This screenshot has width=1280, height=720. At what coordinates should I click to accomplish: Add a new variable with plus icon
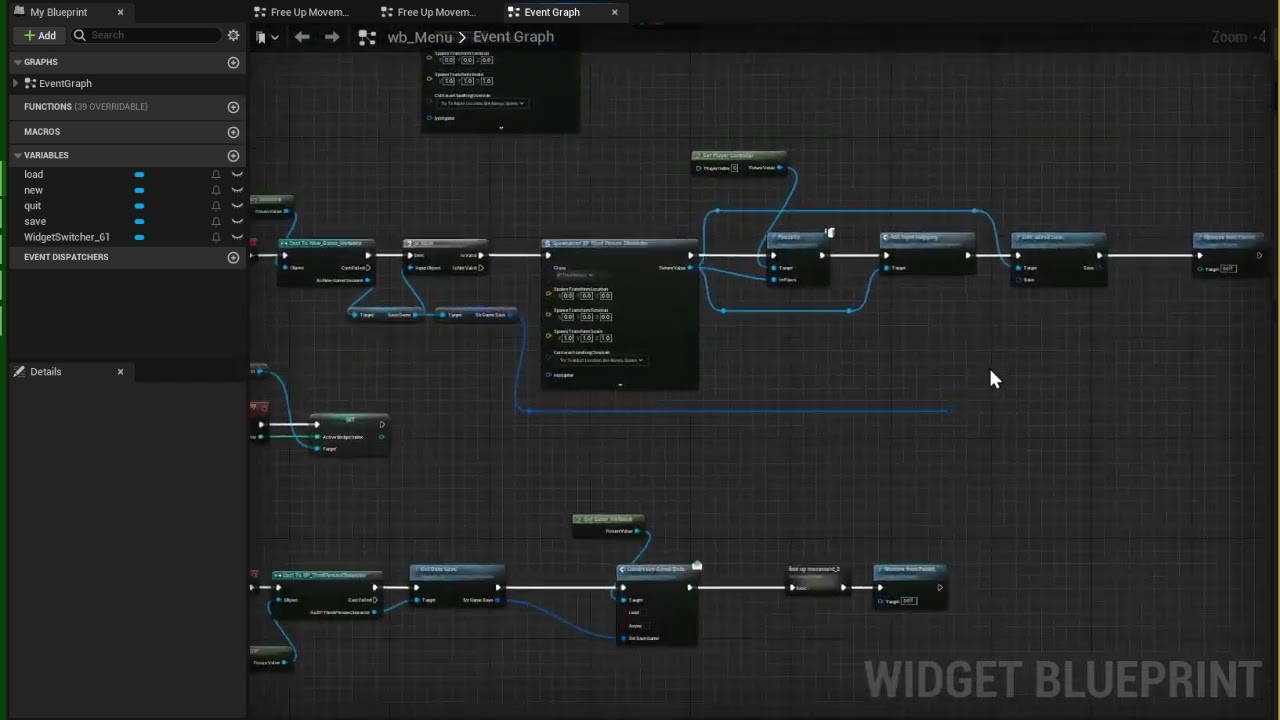point(233,156)
